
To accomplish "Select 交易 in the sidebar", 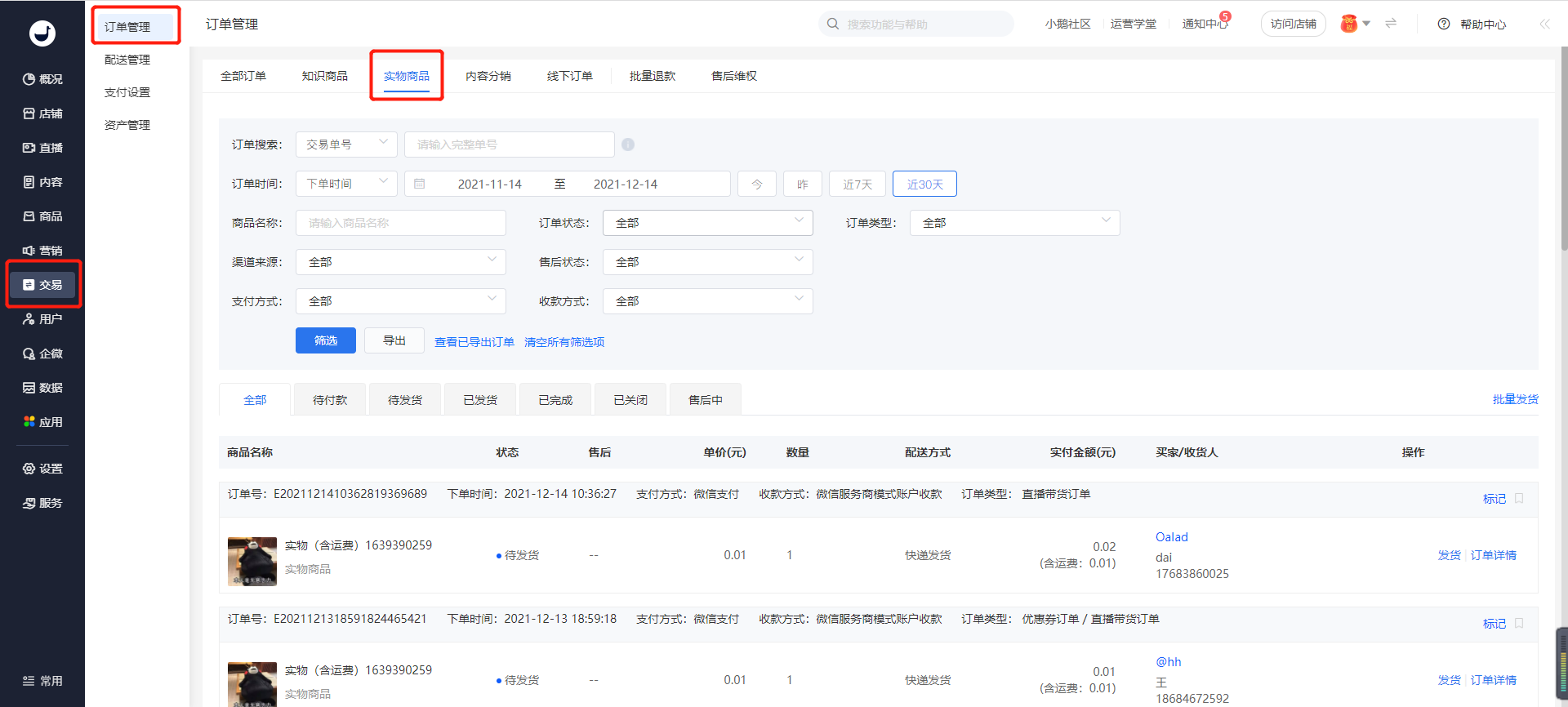I will click(x=42, y=285).
